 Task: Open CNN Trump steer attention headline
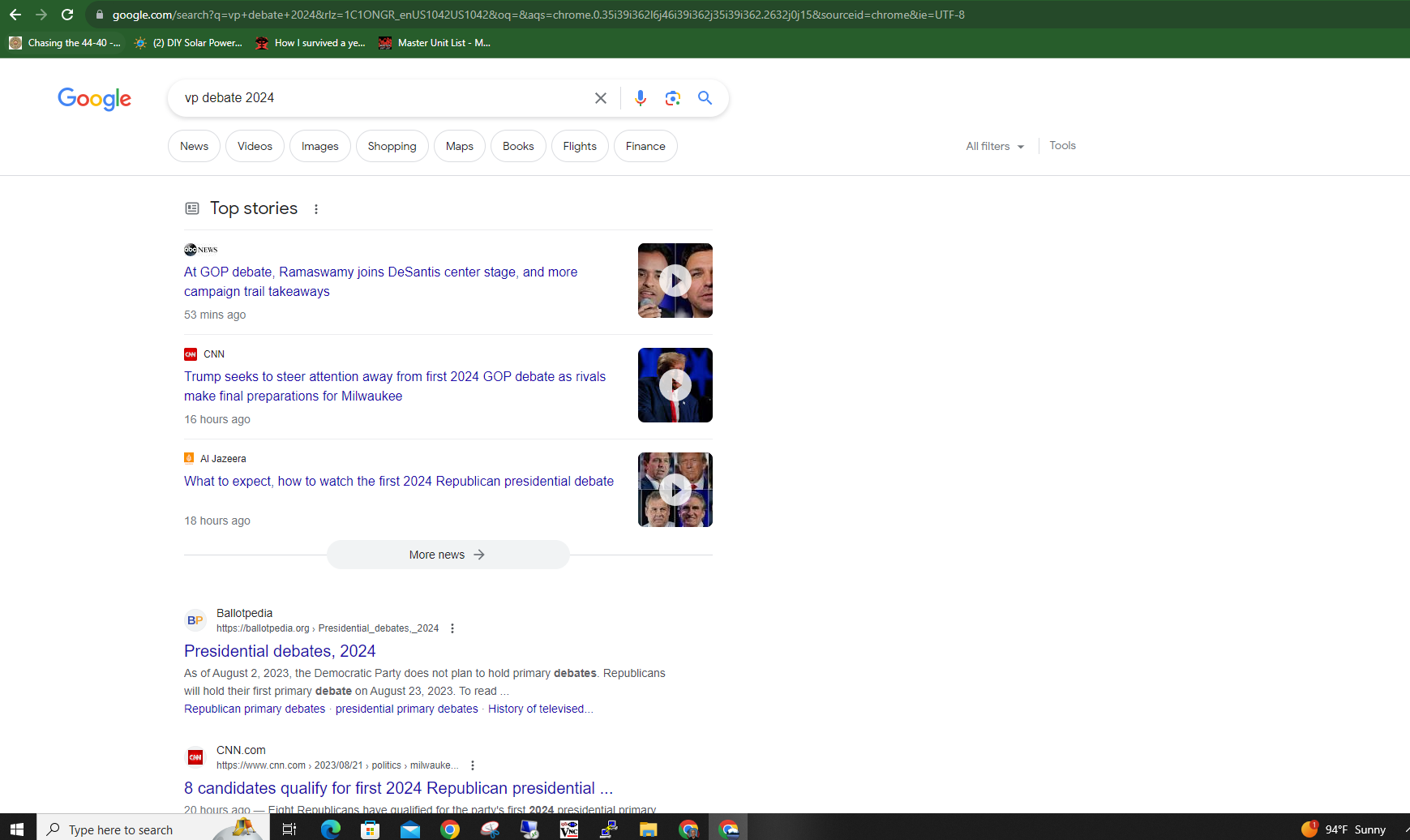click(395, 386)
